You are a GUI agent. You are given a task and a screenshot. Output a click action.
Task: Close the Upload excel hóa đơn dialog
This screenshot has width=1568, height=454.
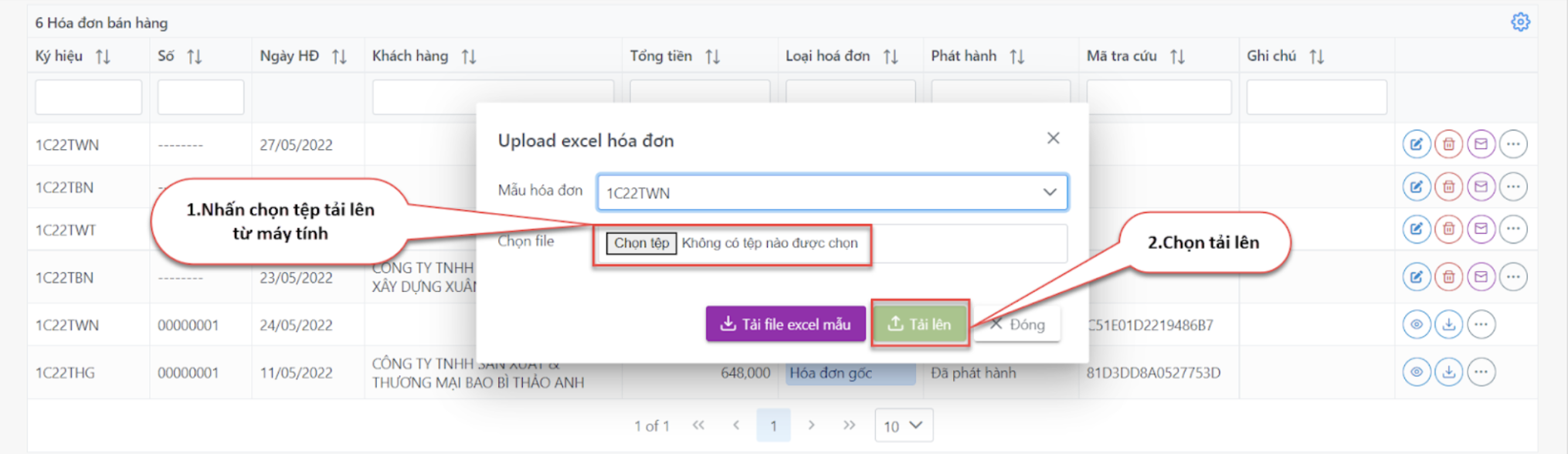(1053, 138)
